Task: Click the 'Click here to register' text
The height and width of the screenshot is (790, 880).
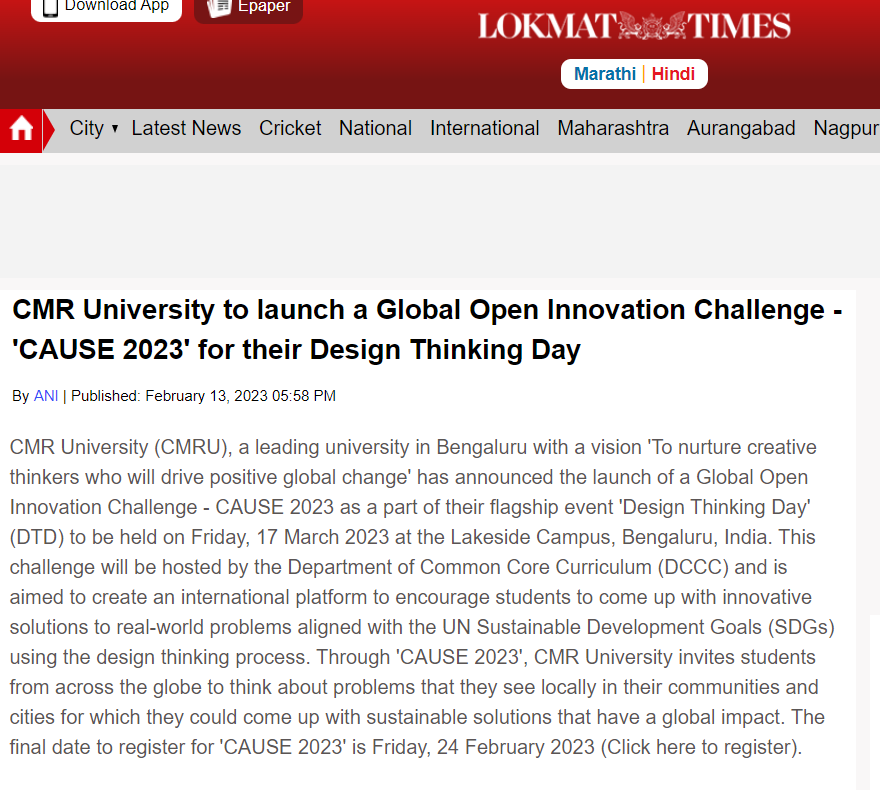Action: pos(701,748)
